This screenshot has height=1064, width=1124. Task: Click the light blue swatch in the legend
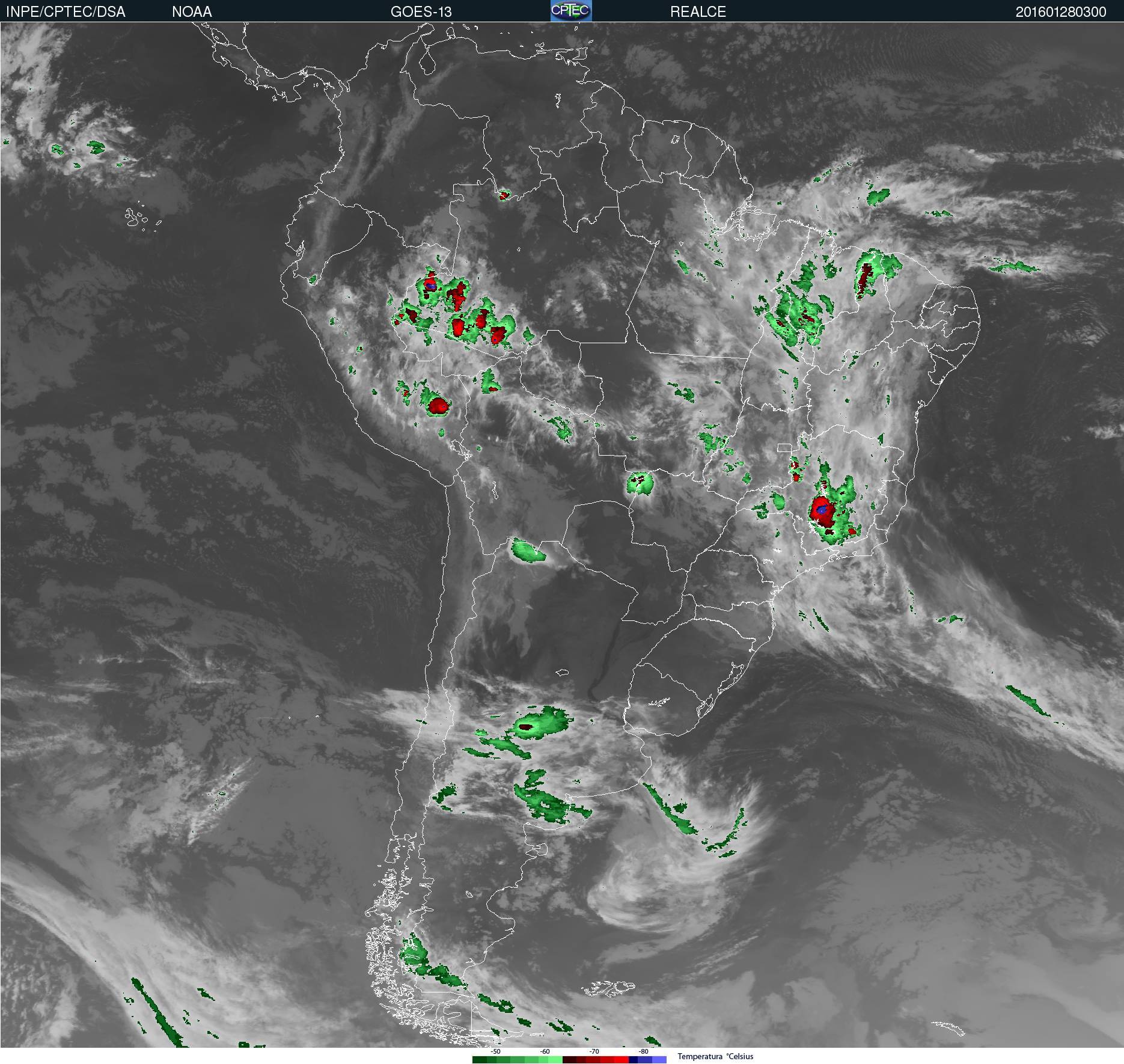click(659, 1060)
